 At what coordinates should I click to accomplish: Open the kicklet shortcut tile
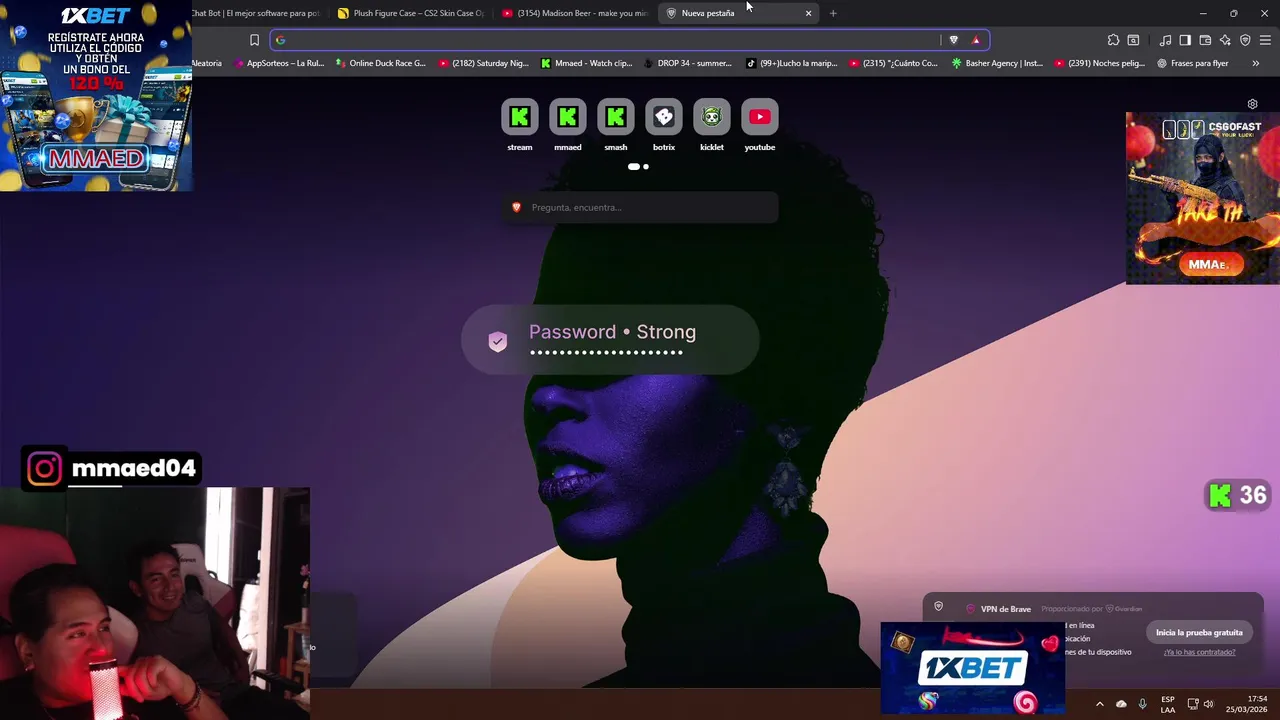pyautogui.click(x=711, y=117)
